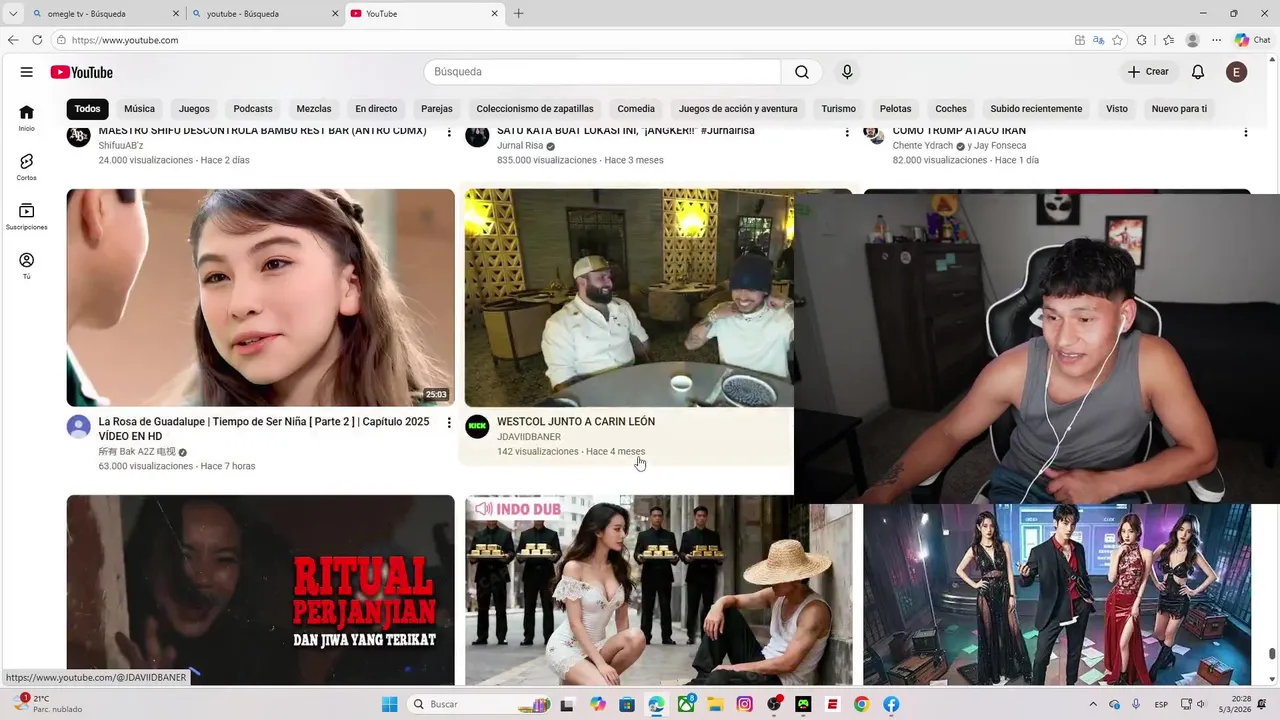Viewport: 1280px width, 720px height.
Task: Open La Rosa de Guadalupe video thumbnail
Action: [x=260, y=298]
